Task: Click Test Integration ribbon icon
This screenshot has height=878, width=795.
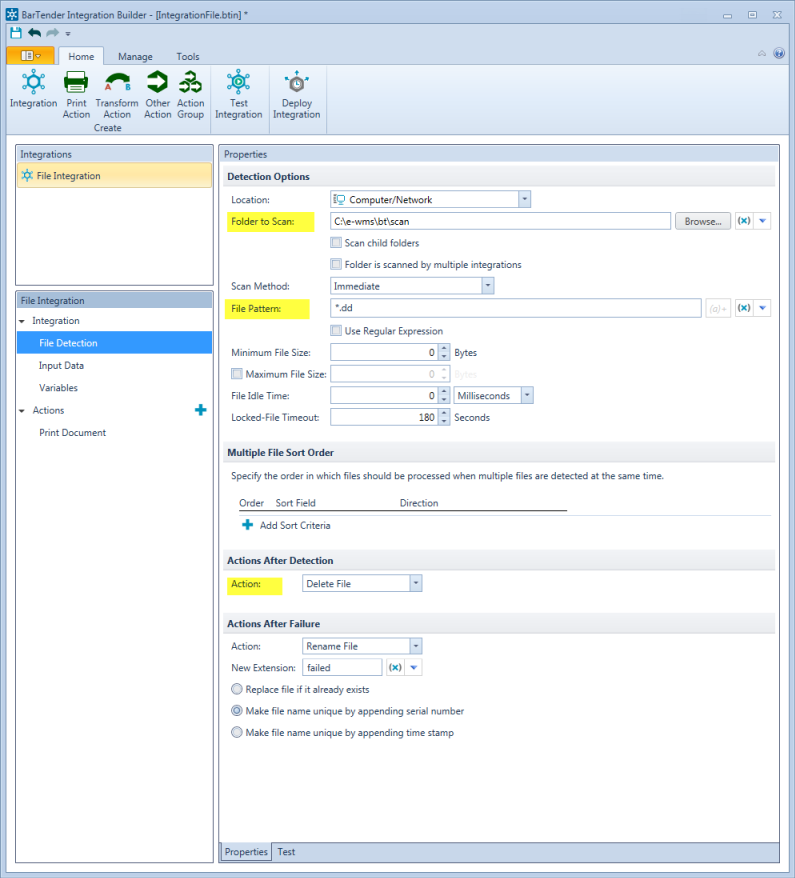Action: 238,95
